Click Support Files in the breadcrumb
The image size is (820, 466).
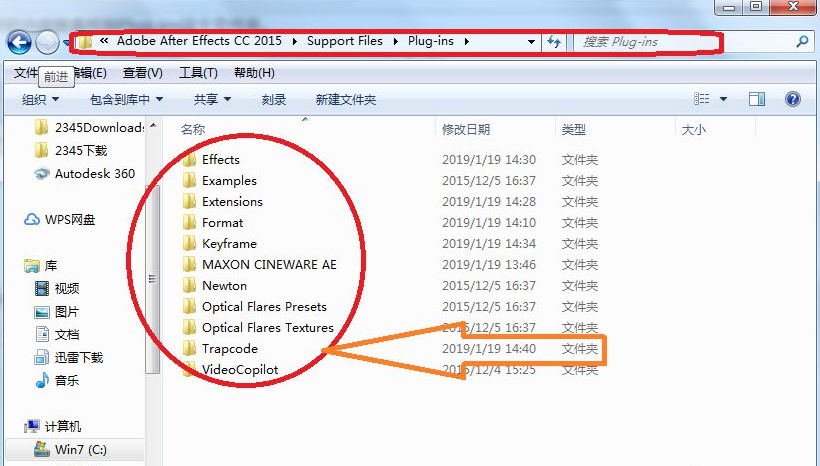pos(345,41)
